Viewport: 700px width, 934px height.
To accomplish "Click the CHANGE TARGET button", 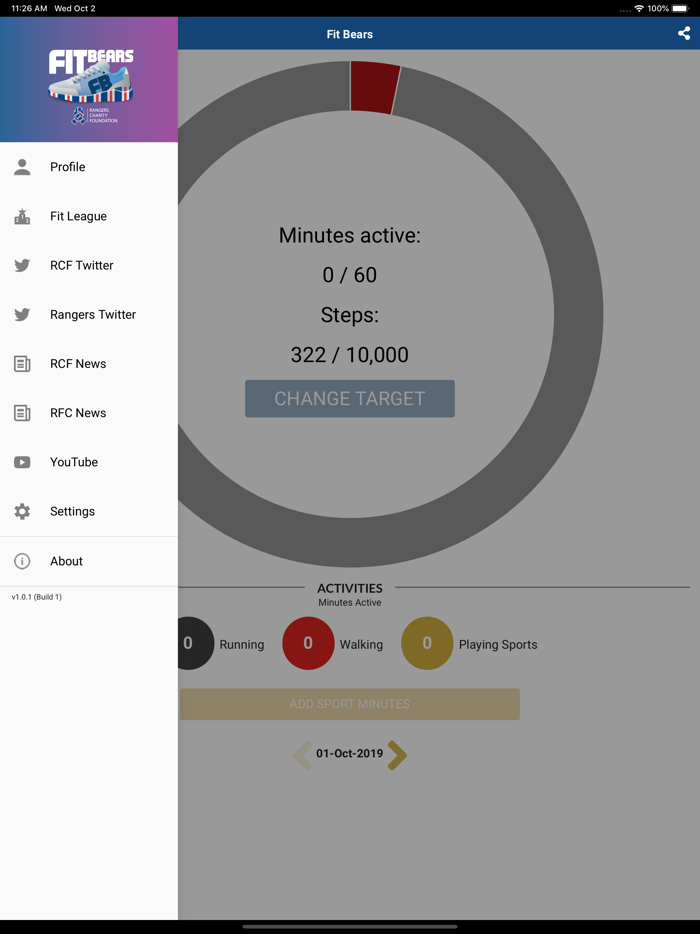I will [350, 398].
